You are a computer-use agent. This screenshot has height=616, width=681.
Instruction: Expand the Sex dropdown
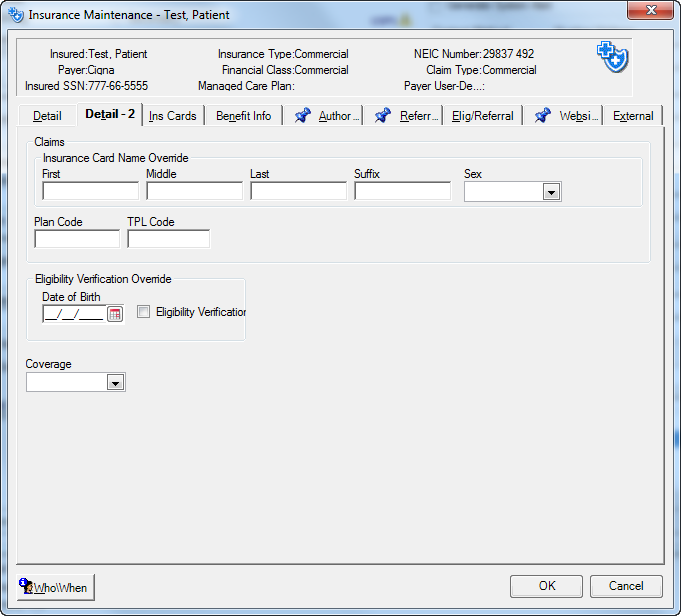pyautogui.click(x=550, y=192)
